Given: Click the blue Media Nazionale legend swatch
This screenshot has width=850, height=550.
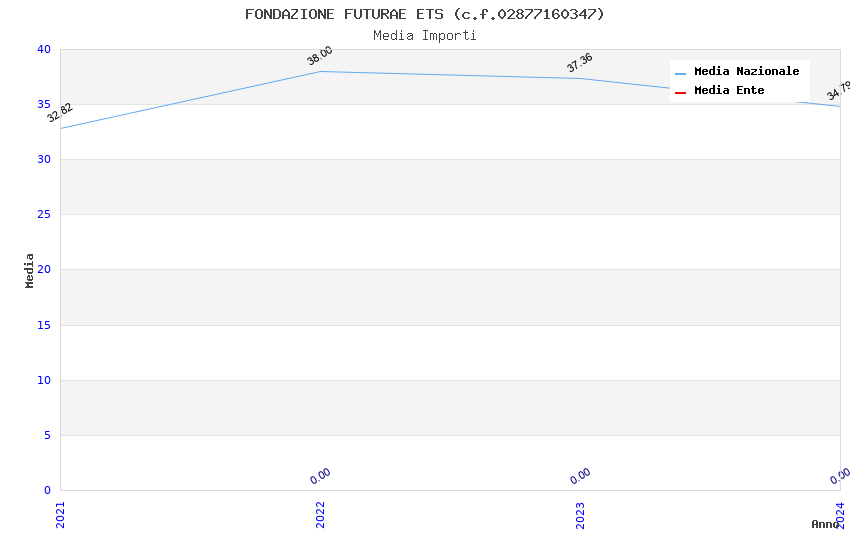Looking at the screenshot, I should tap(680, 73).
